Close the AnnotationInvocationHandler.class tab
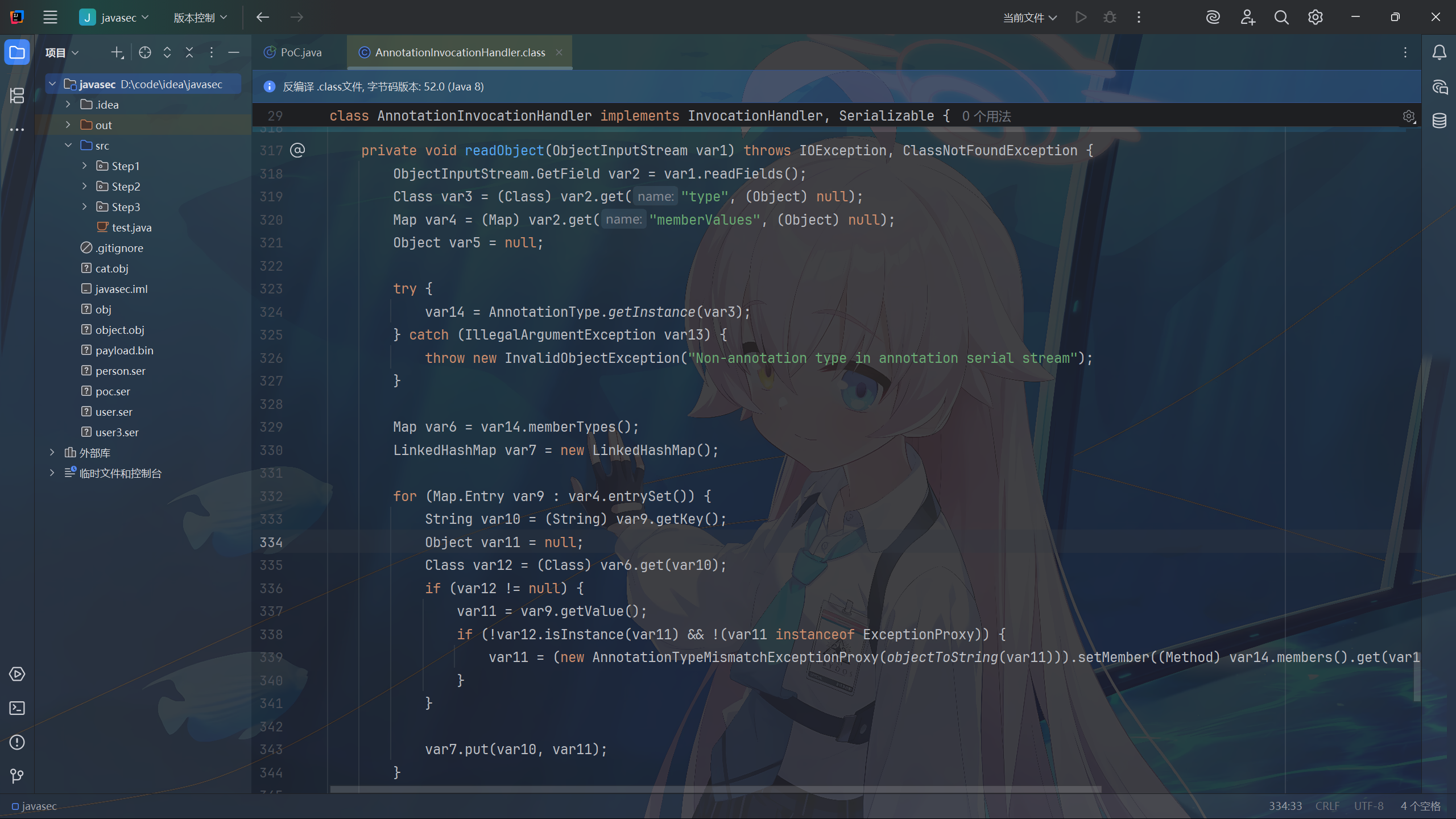This screenshot has height=819, width=1456. (559, 52)
